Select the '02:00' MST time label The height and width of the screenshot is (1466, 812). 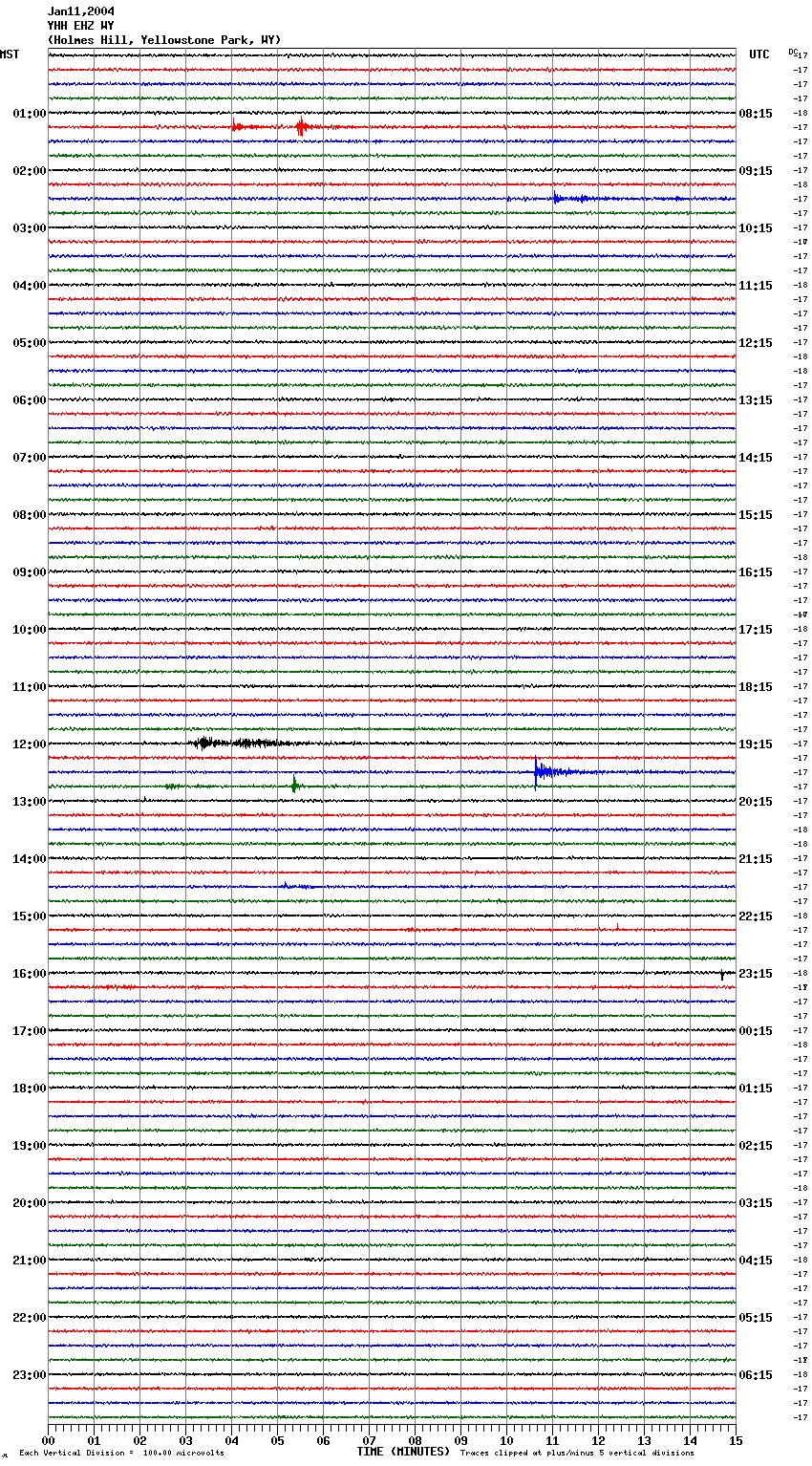30,171
